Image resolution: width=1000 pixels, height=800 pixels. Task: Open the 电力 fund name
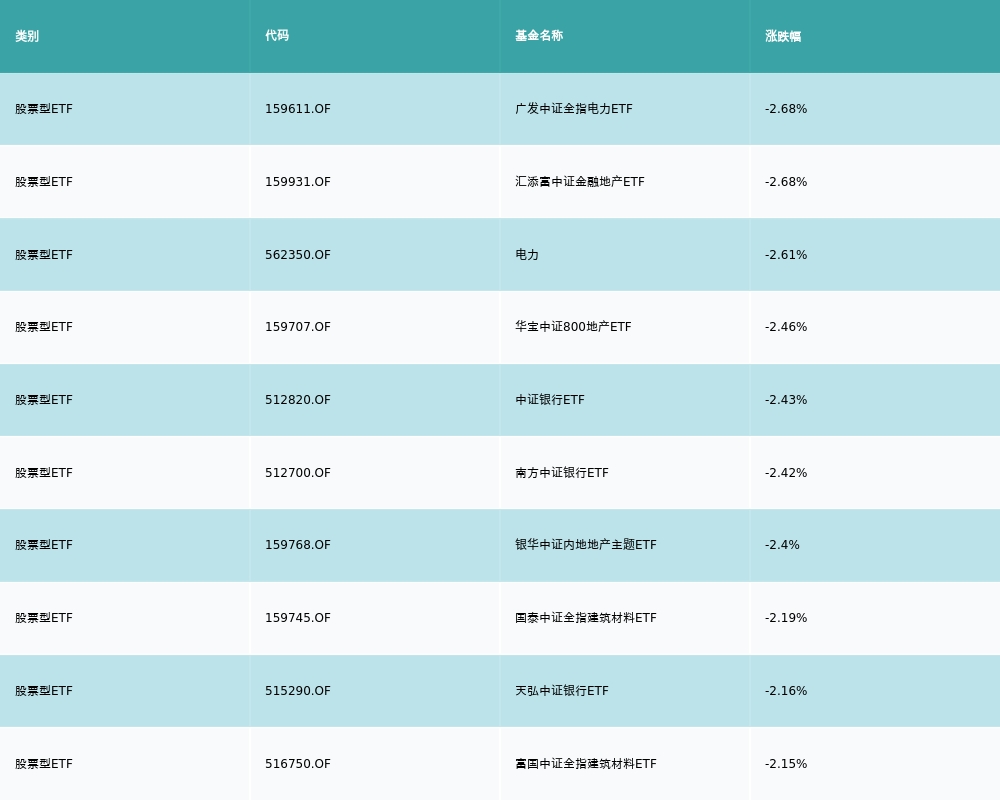pyautogui.click(x=527, y=255)
